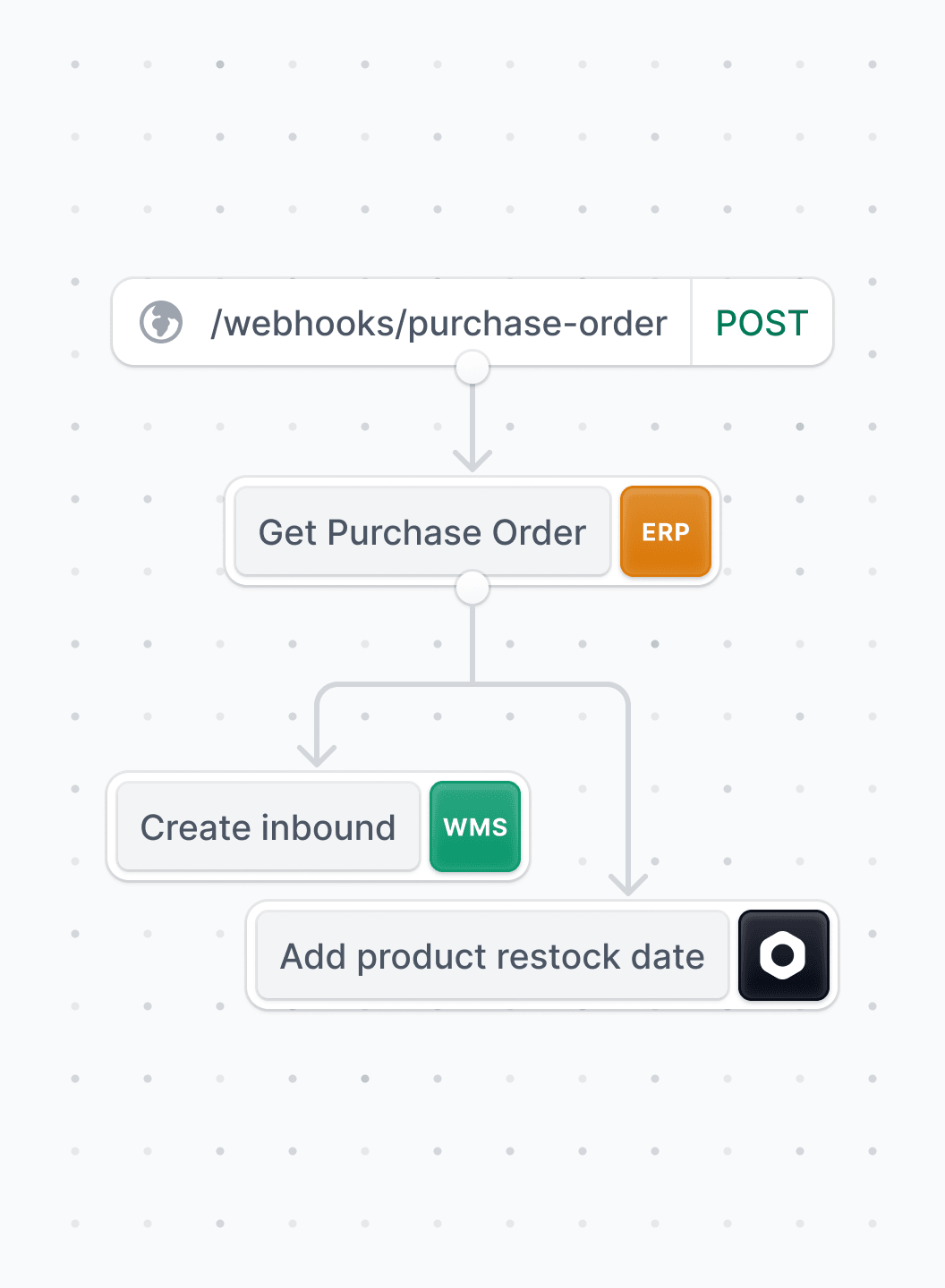Screen dimensions: 945x1288
Task: Select the orange ERP badge
Action: tap(666, 531)
